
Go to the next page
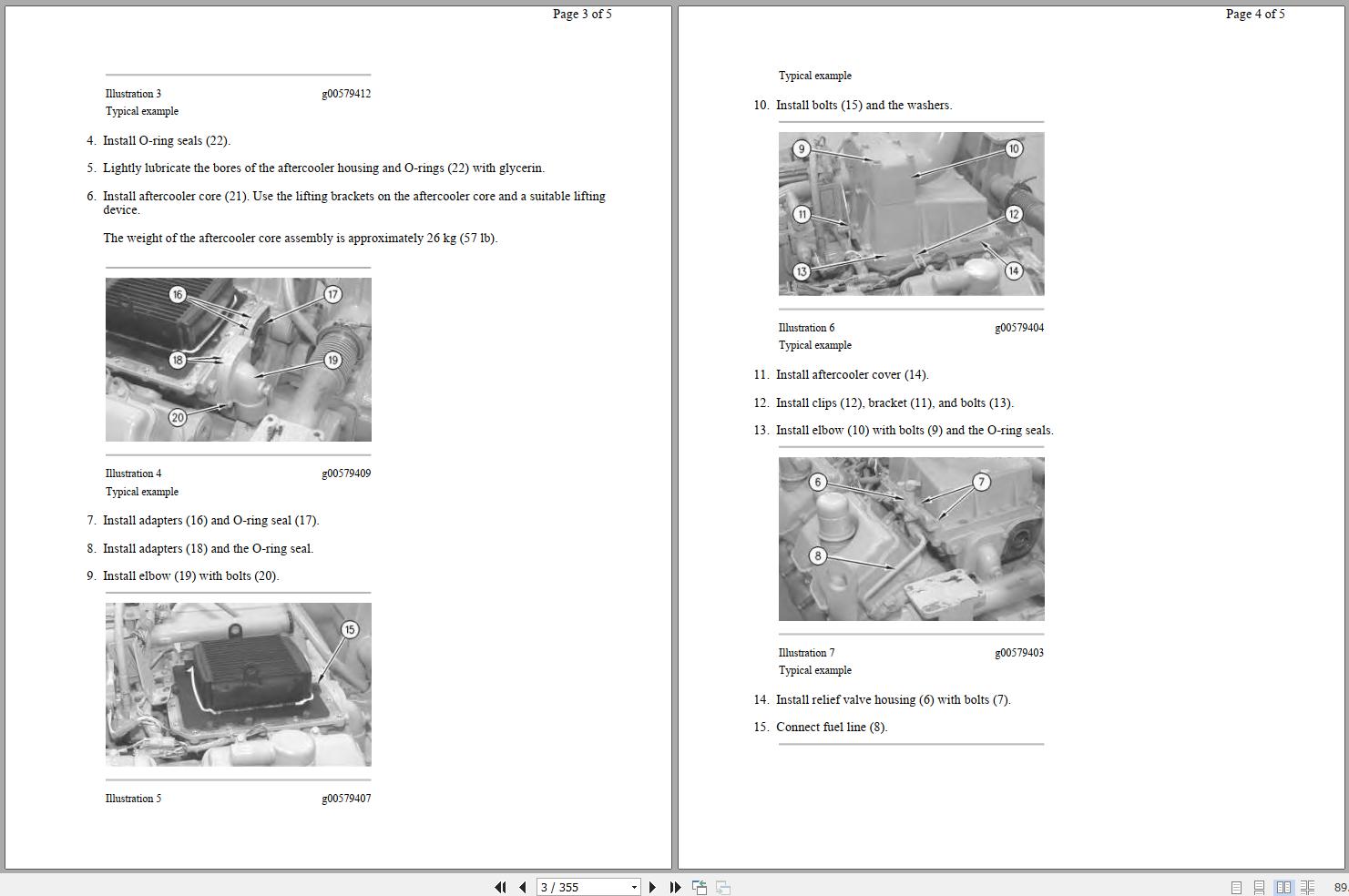[x=652, y=887]
